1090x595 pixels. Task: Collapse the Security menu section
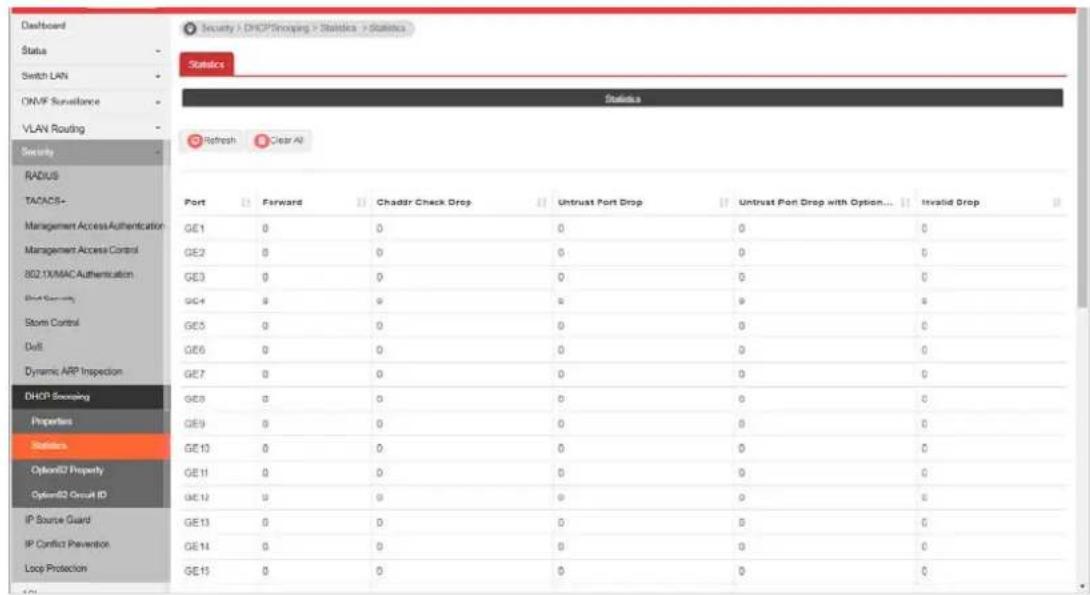(88, 152)
